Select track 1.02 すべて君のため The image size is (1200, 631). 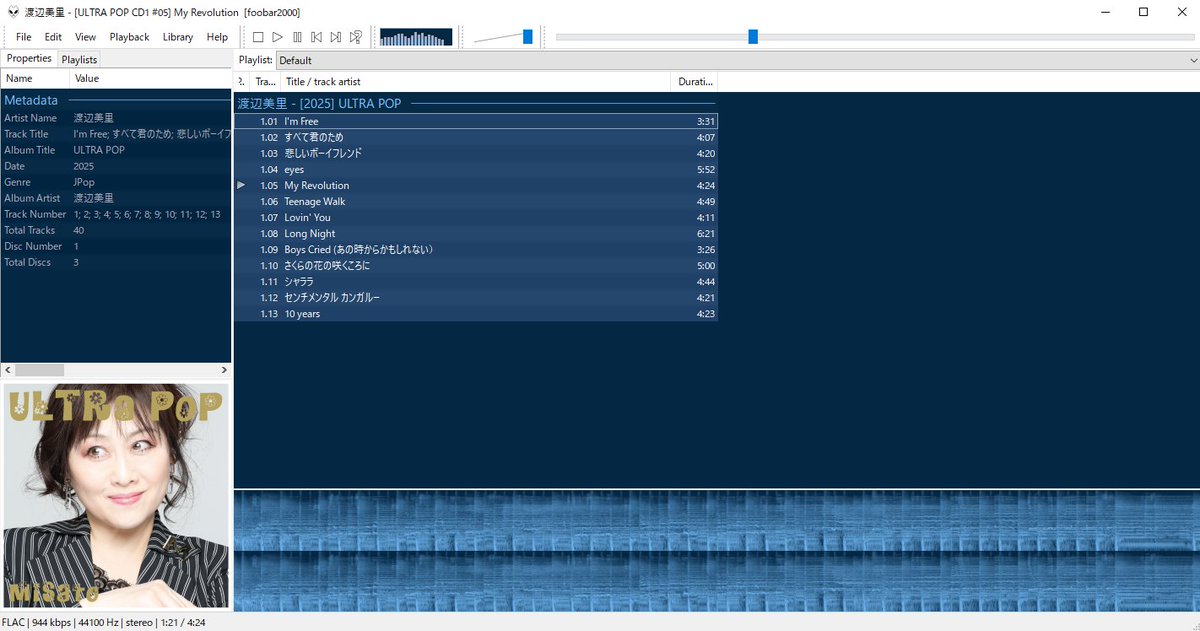coord(476,137)
